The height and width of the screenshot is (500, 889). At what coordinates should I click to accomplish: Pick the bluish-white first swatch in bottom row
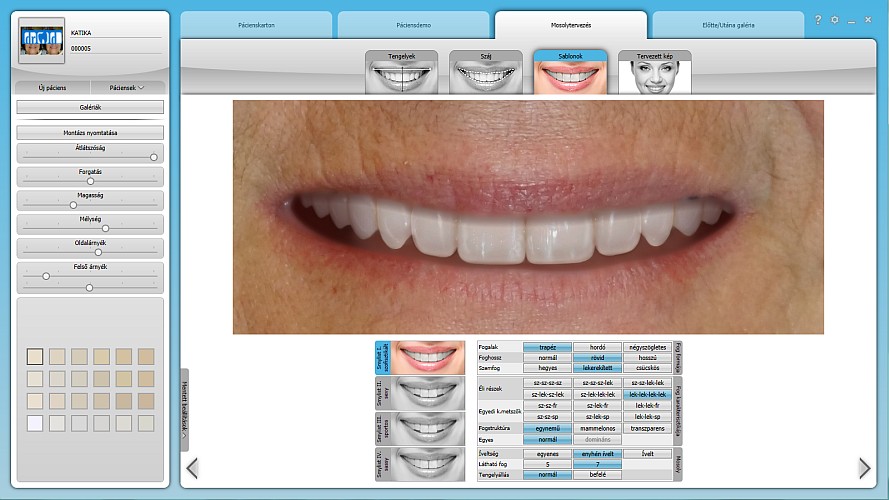pyautogui.click(x=35, y=423)
